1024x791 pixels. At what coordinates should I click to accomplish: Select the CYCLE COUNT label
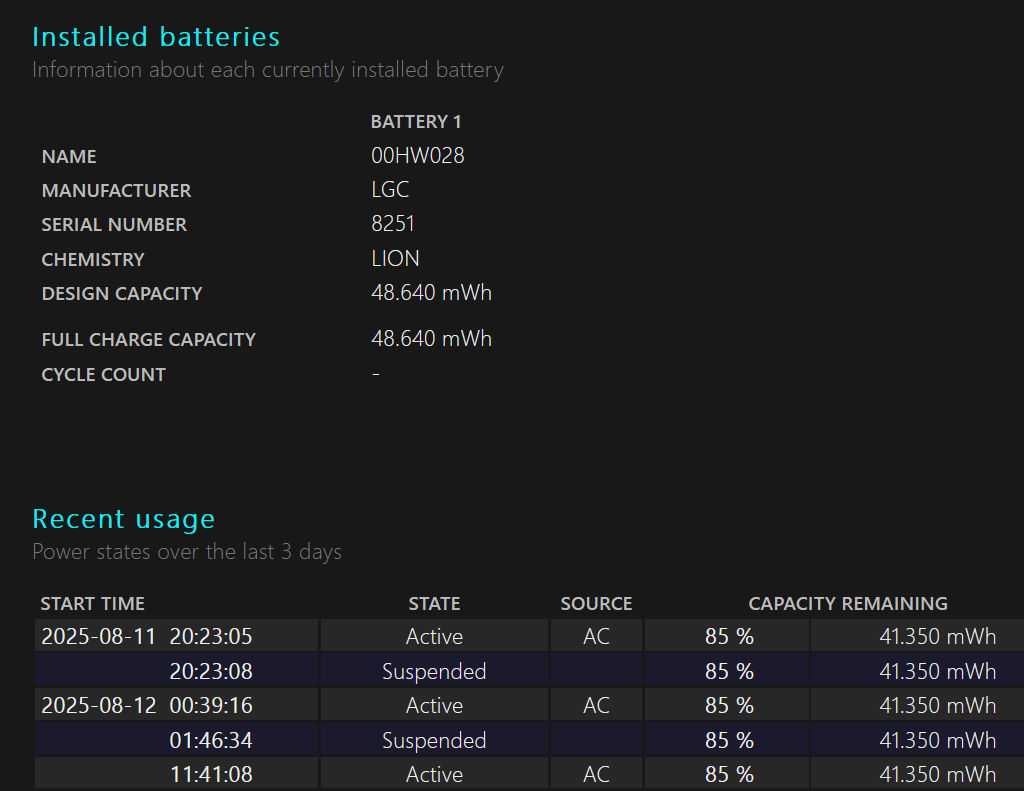[x=104, y=375]
